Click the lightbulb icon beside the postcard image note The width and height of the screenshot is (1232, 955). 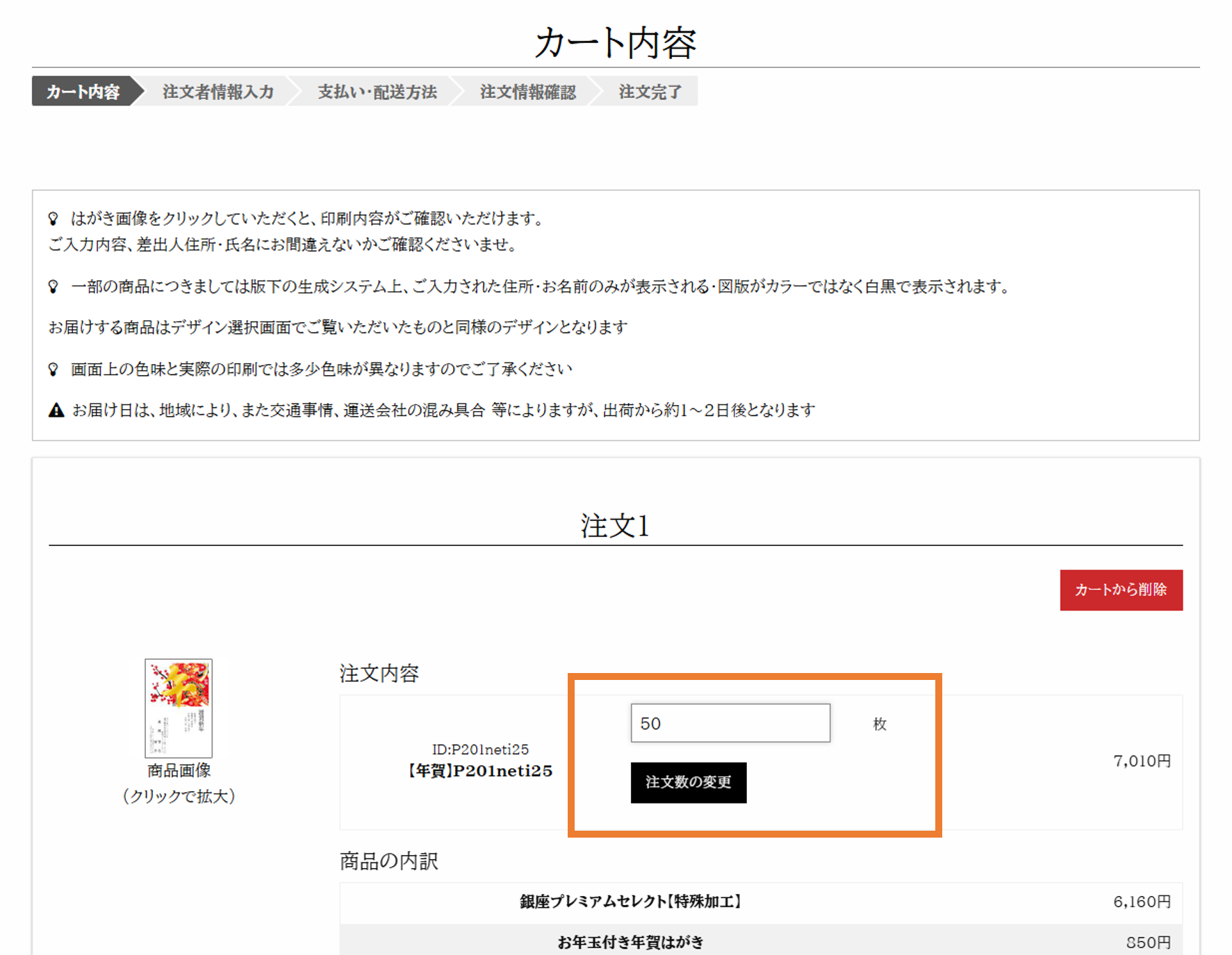pyautogui.click(x=54, y=219)
